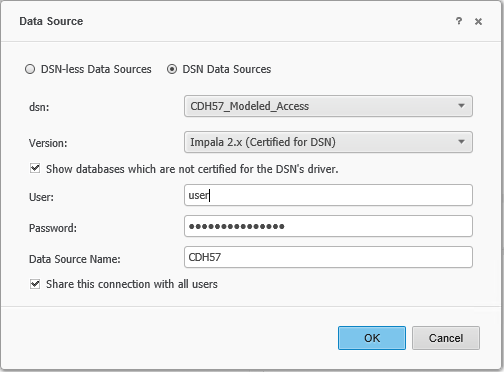Dismiss dialog using Cancel button
The image size is (504, 372).
(x=446, y=338)
